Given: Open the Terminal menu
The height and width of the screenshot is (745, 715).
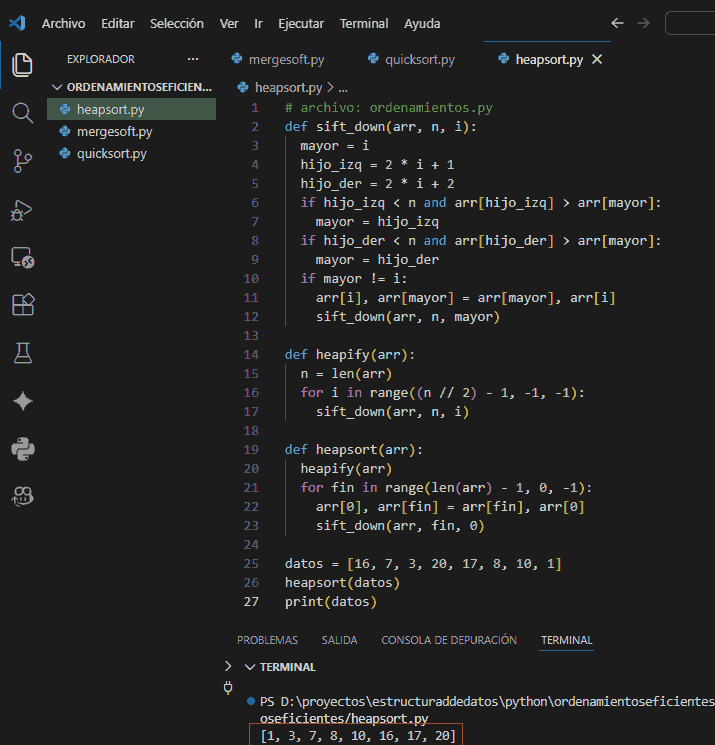Looking at the screenshot, I should tap(364, 23).
